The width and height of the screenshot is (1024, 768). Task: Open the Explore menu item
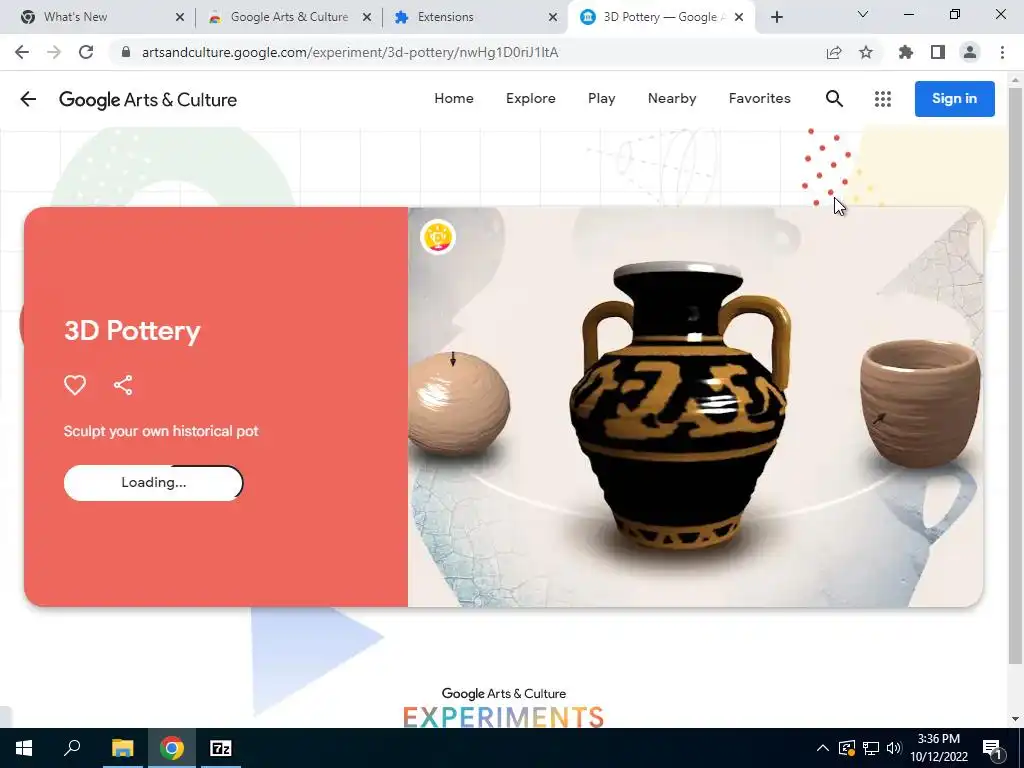coord(531,99)
